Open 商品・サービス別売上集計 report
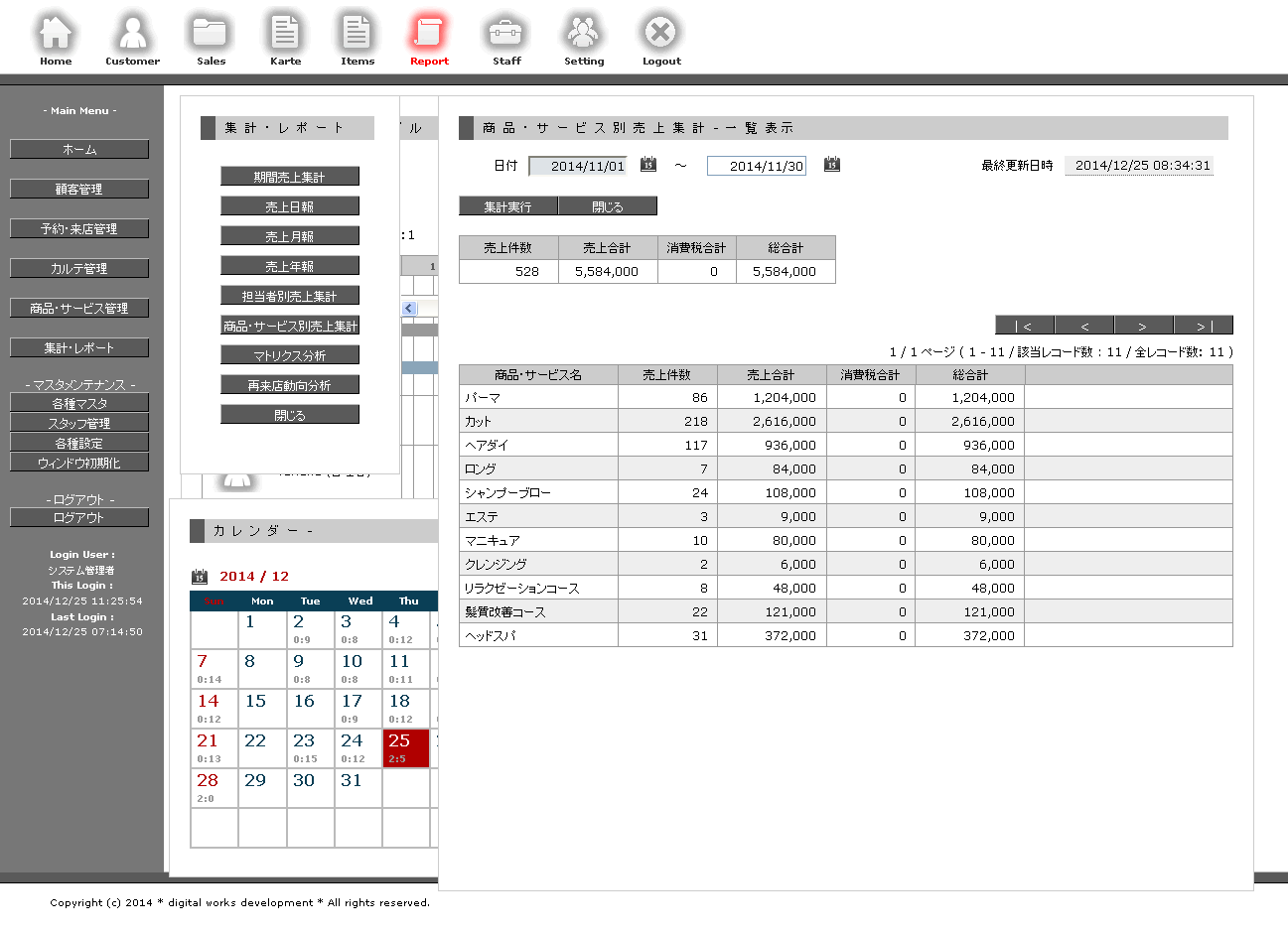 tap(290, 326)
